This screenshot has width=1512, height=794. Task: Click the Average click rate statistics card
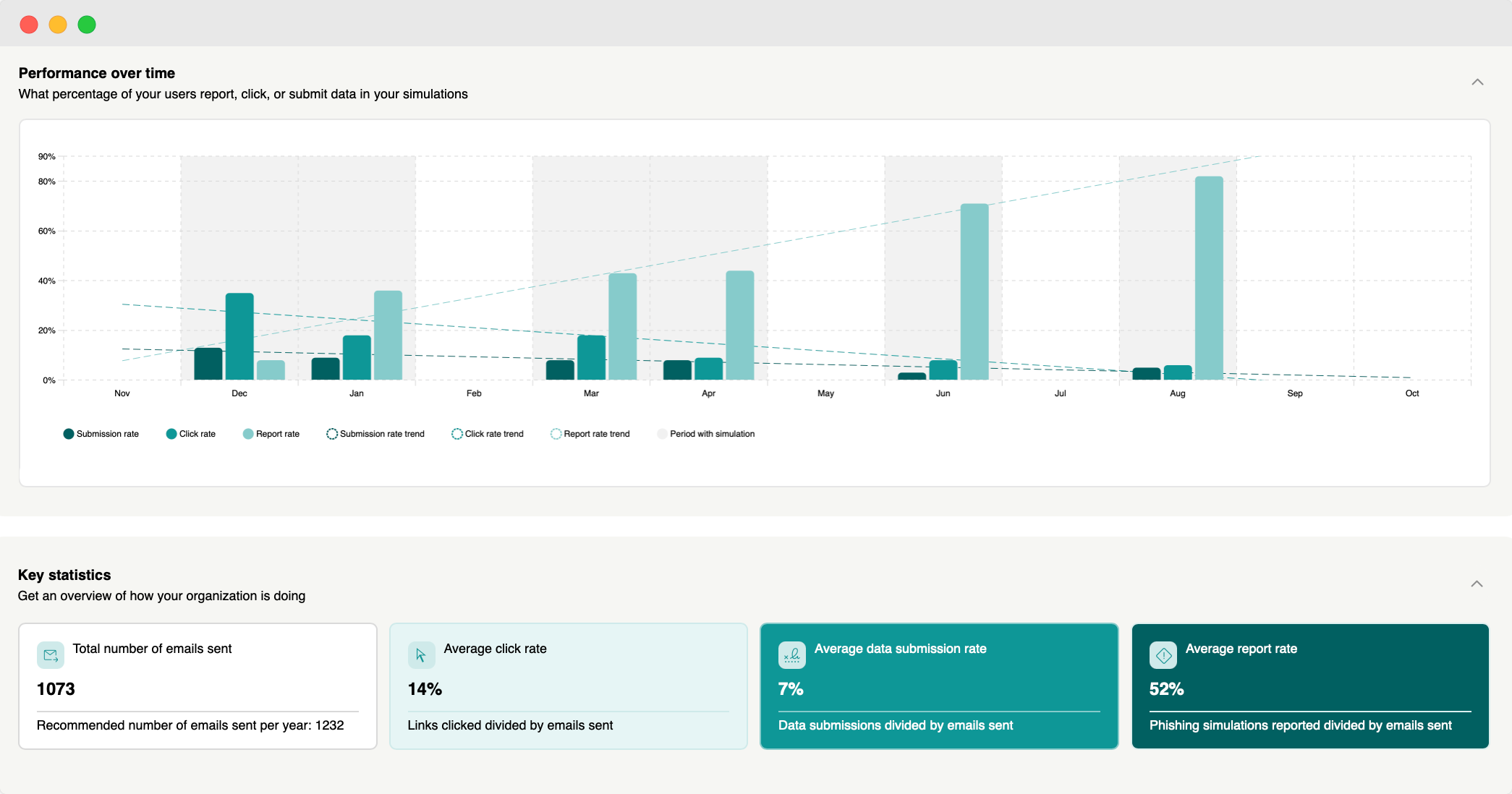click(569, 686)
